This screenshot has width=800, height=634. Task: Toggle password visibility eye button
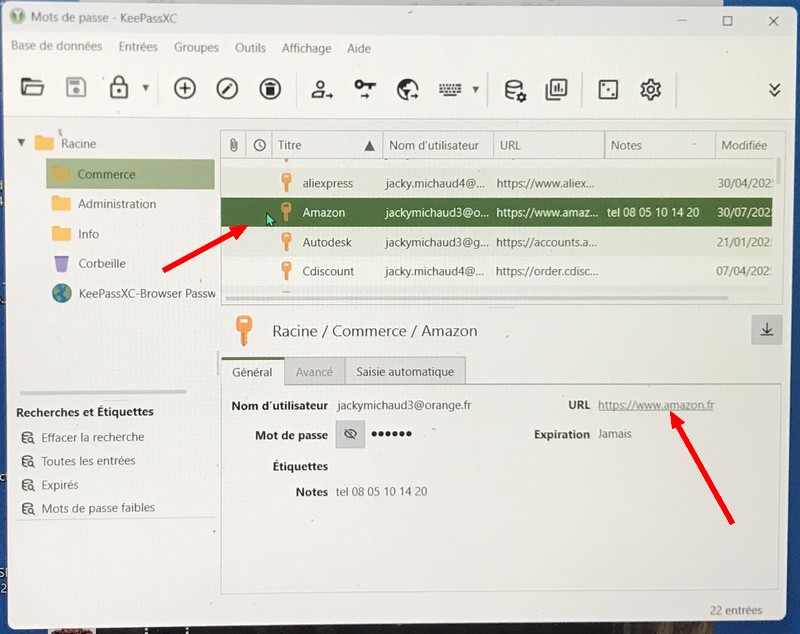coord(350,435)
